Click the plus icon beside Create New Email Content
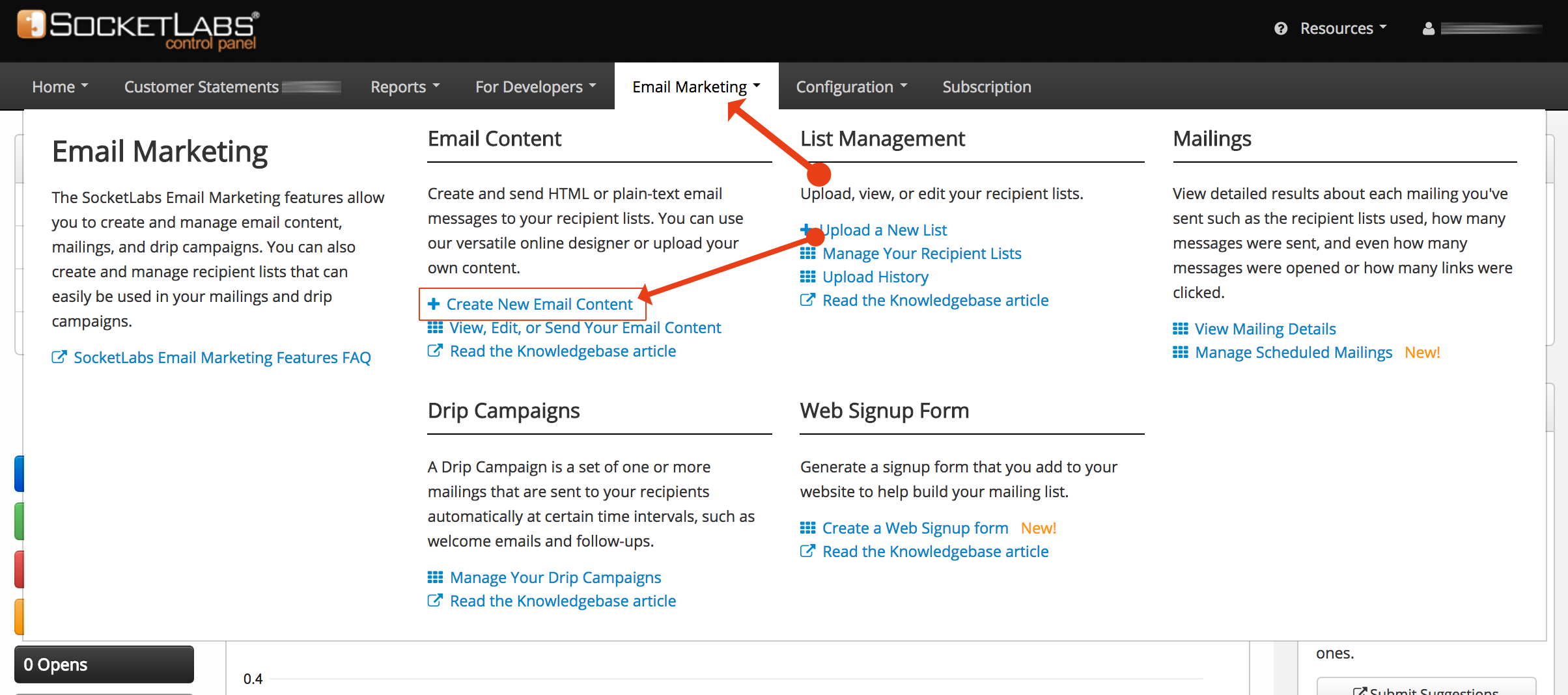The height and width of the screenshot is (695, 1568). 434,304
